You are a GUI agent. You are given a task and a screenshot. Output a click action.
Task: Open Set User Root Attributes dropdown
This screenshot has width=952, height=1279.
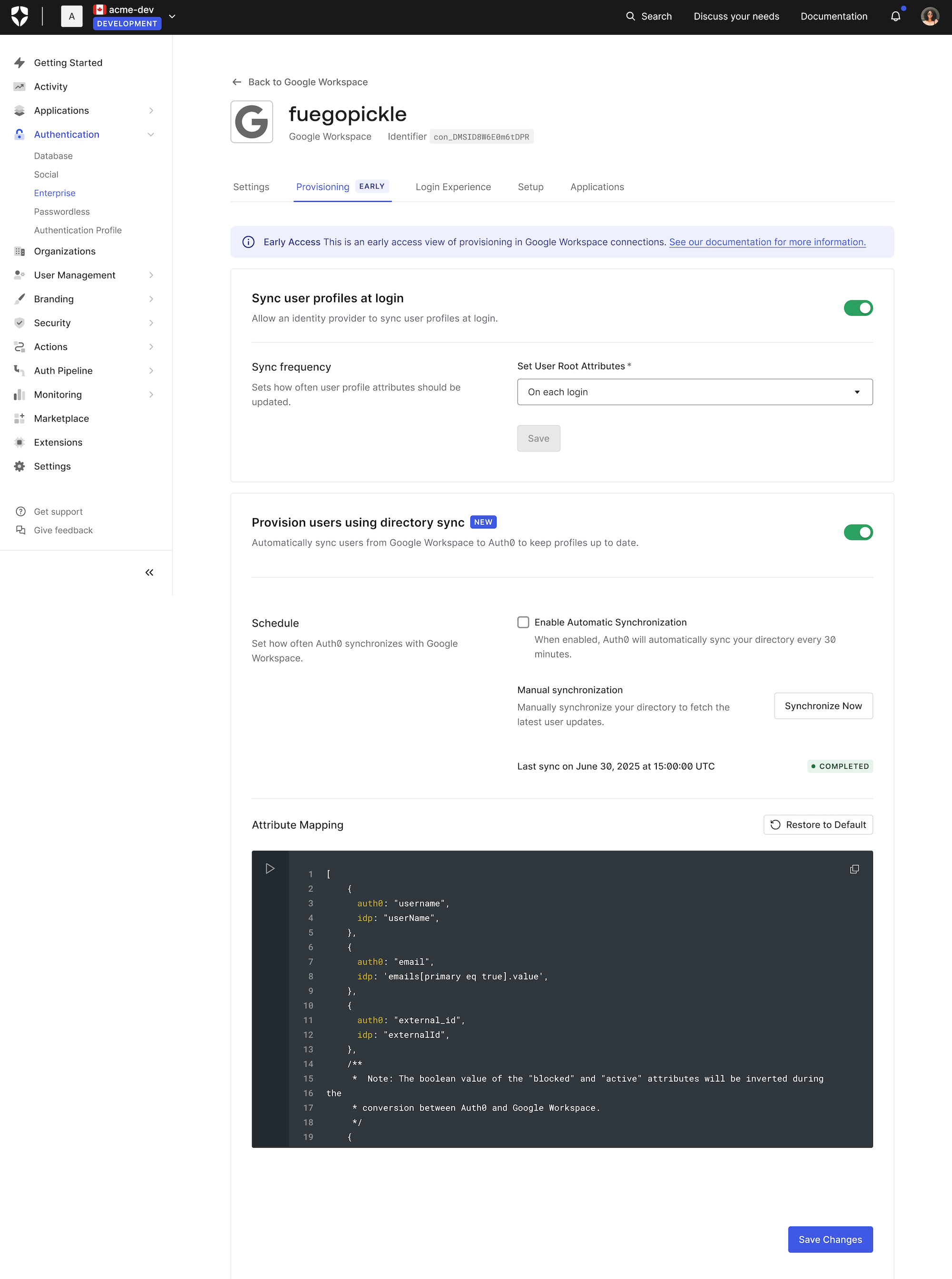tap(694, 392)
